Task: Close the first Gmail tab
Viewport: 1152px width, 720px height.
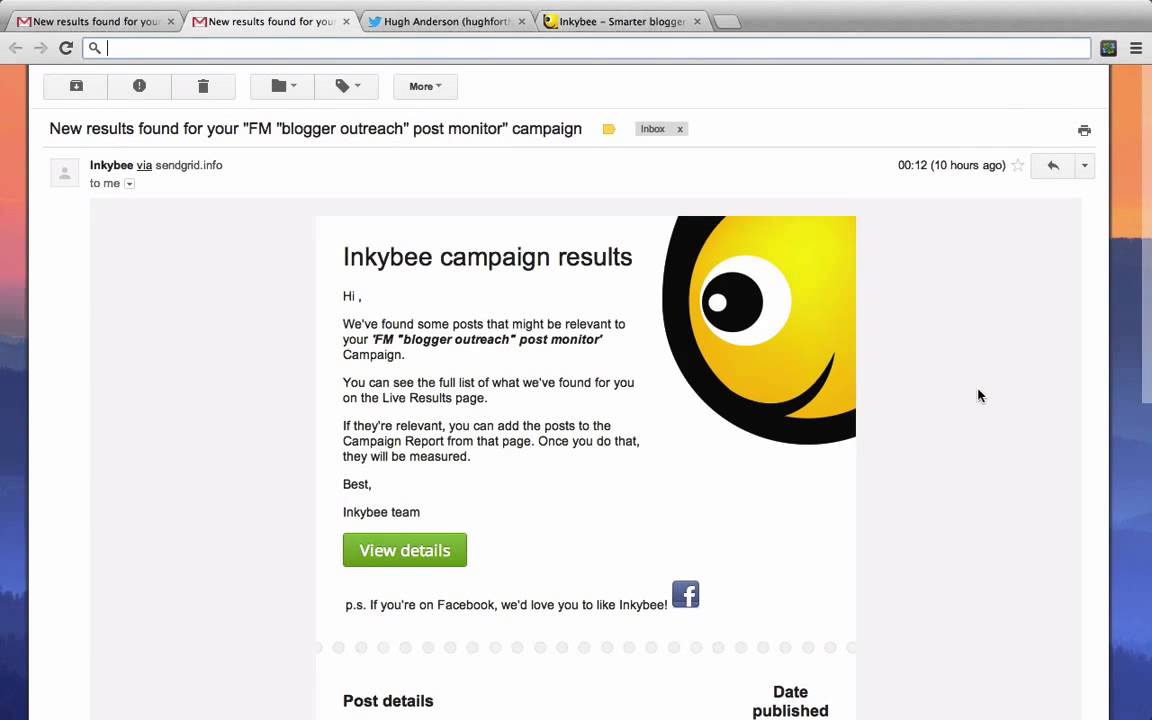Action: (171, 22)
